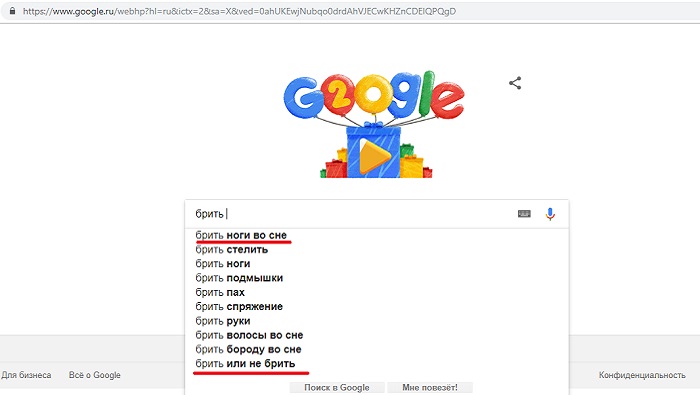The image size is (700, 395).
Task: Start voice search with microphone icon
Action: pyautogui.click(x=550, y=214)
